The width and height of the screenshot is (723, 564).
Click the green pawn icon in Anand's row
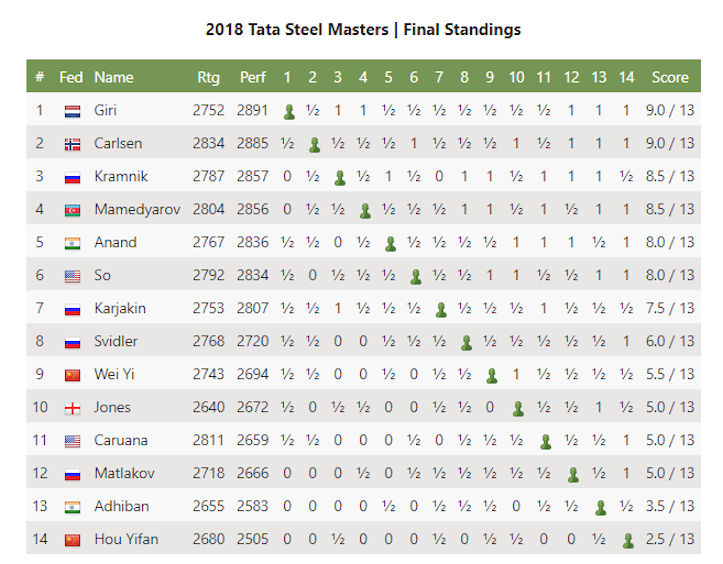pyautogui.click(x=391, y=243)
